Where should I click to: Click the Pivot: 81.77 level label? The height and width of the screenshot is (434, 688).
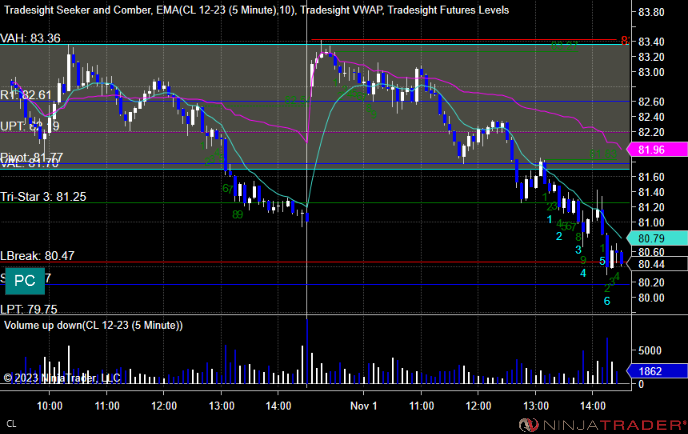coord(32,157)
